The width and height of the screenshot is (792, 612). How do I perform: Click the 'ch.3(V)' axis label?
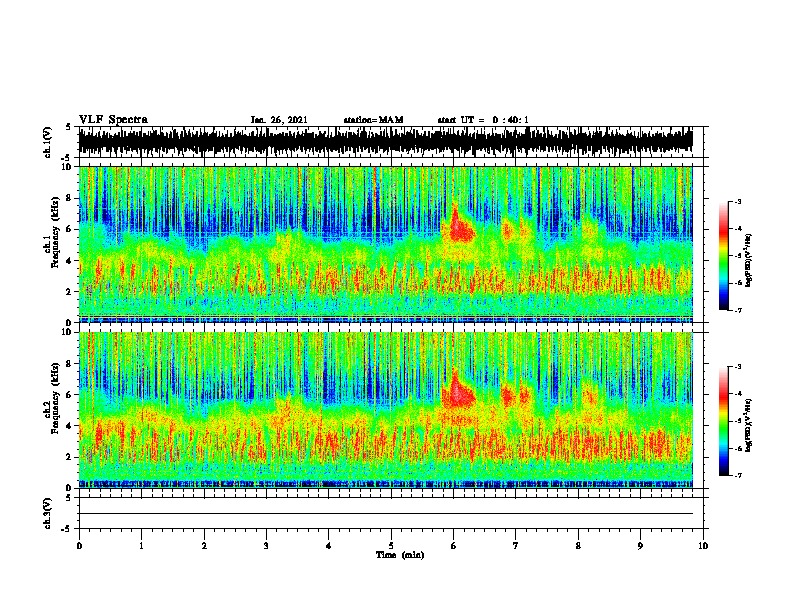(x=48, y=513)
